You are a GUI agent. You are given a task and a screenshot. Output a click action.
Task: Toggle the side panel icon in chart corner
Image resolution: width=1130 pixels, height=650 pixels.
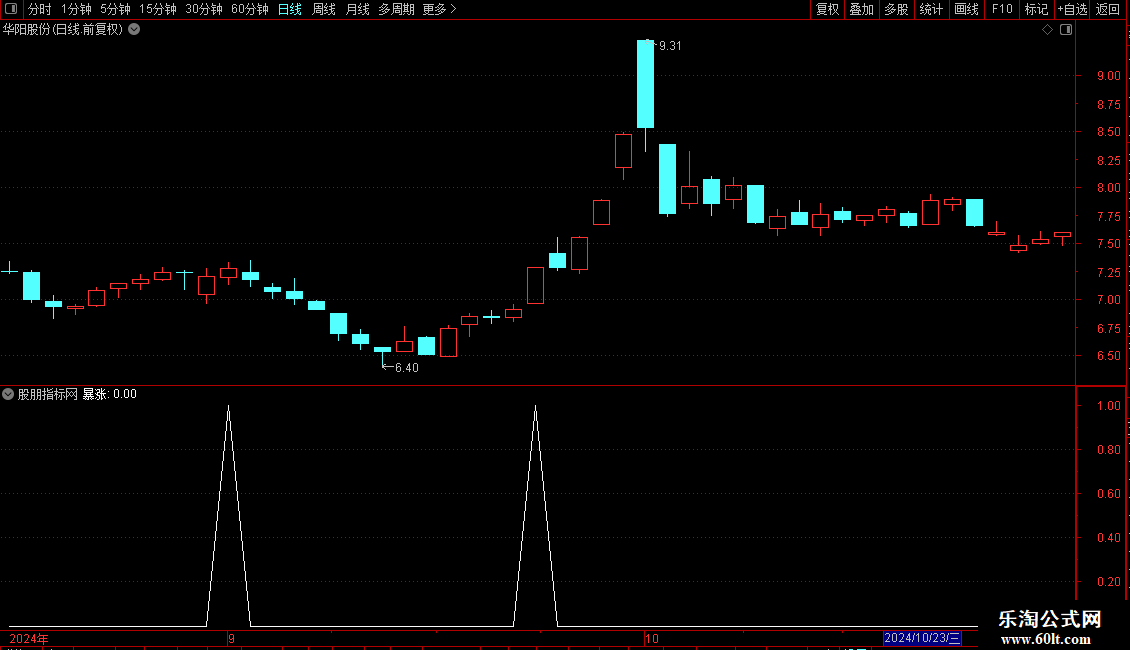[x=1066, y=30]
